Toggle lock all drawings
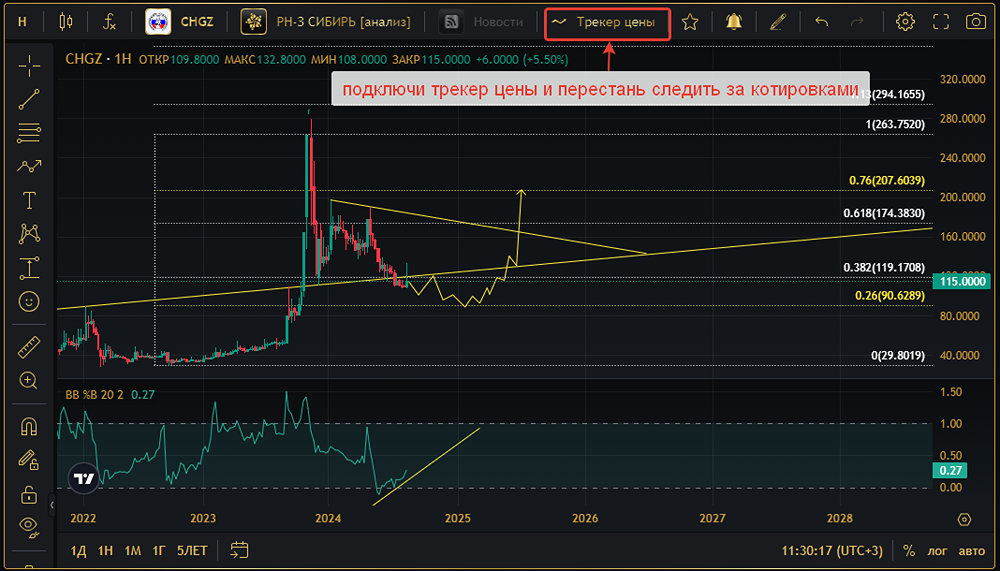The width and height of the screenshot is (1000, 571). coord(29,494)
